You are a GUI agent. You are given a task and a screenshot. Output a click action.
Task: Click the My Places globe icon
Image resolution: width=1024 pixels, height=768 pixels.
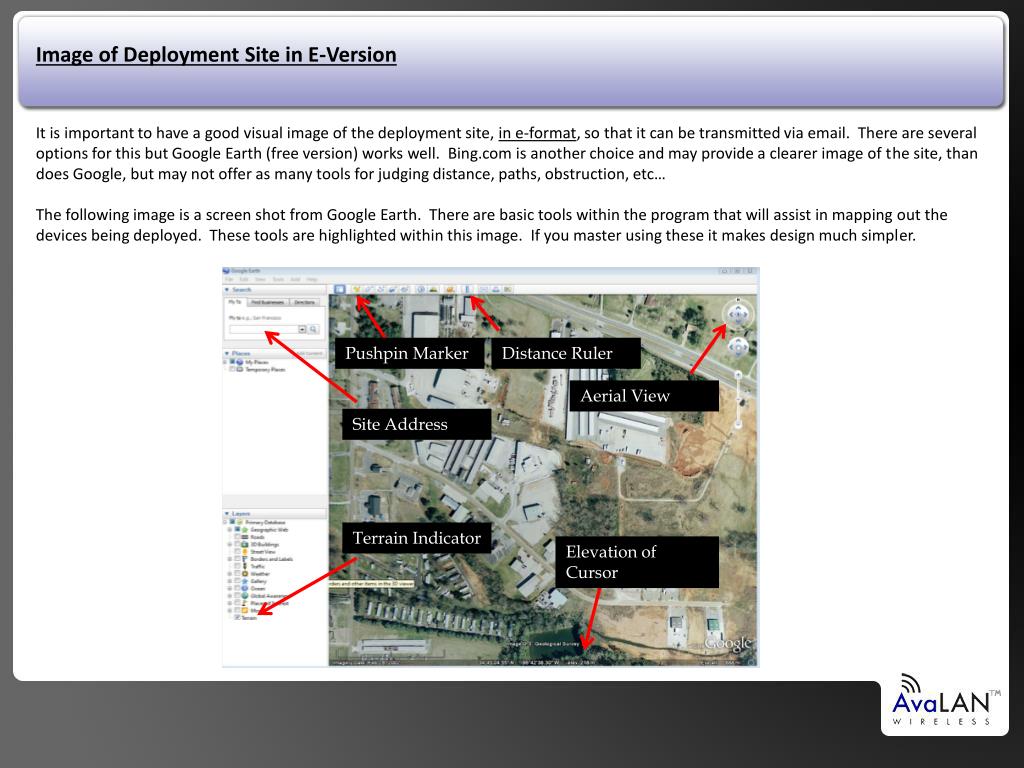pyautogui.click(x=240, y=362)
